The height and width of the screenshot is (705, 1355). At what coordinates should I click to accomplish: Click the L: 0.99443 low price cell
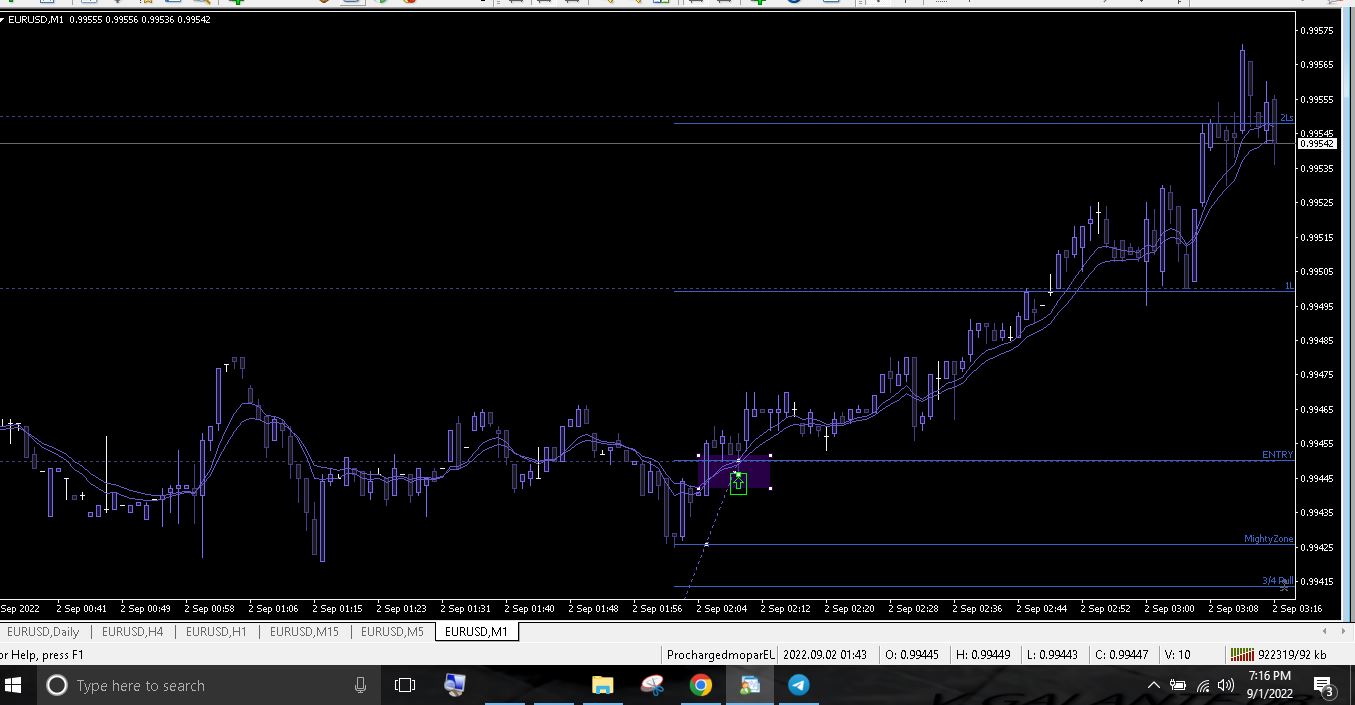[1052, 655]
